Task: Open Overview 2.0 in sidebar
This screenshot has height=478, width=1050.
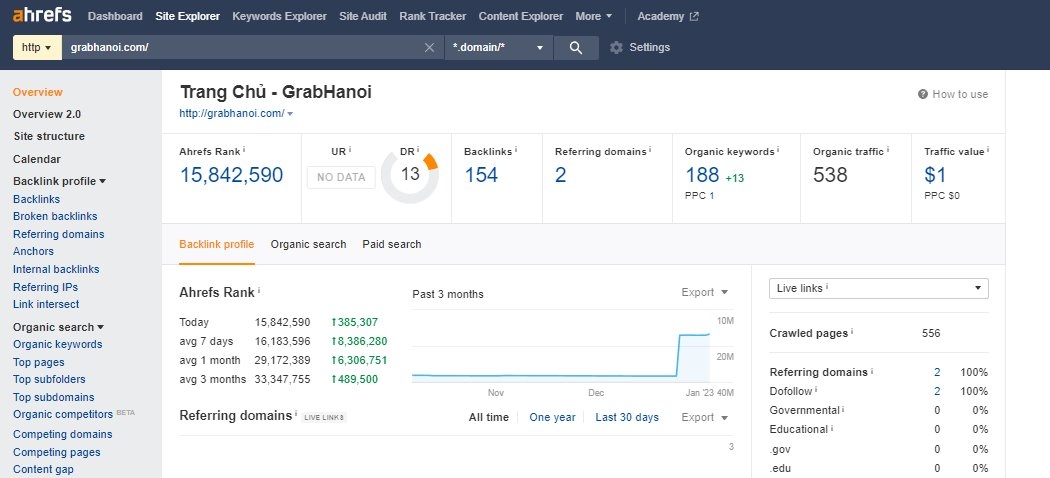Action: [47, 114]
